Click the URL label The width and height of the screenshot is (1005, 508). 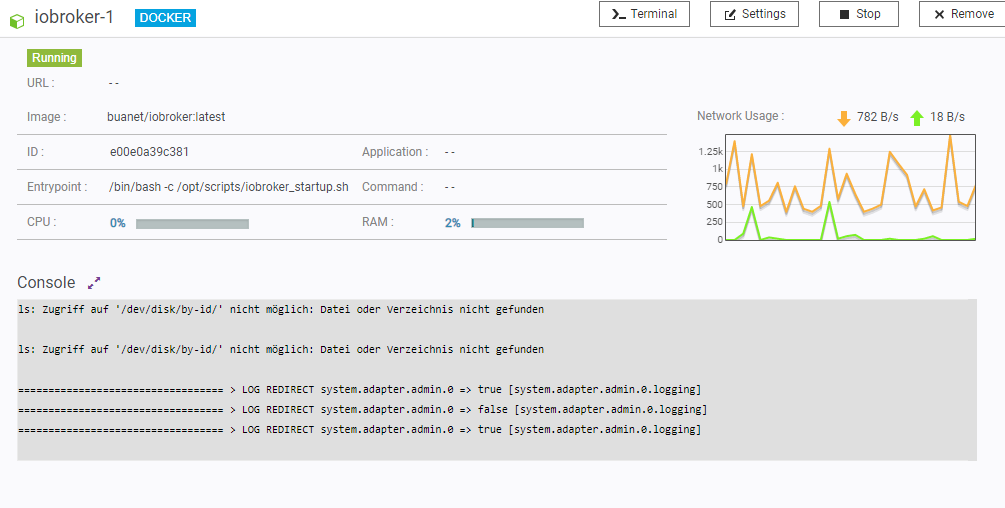point(40,83)
